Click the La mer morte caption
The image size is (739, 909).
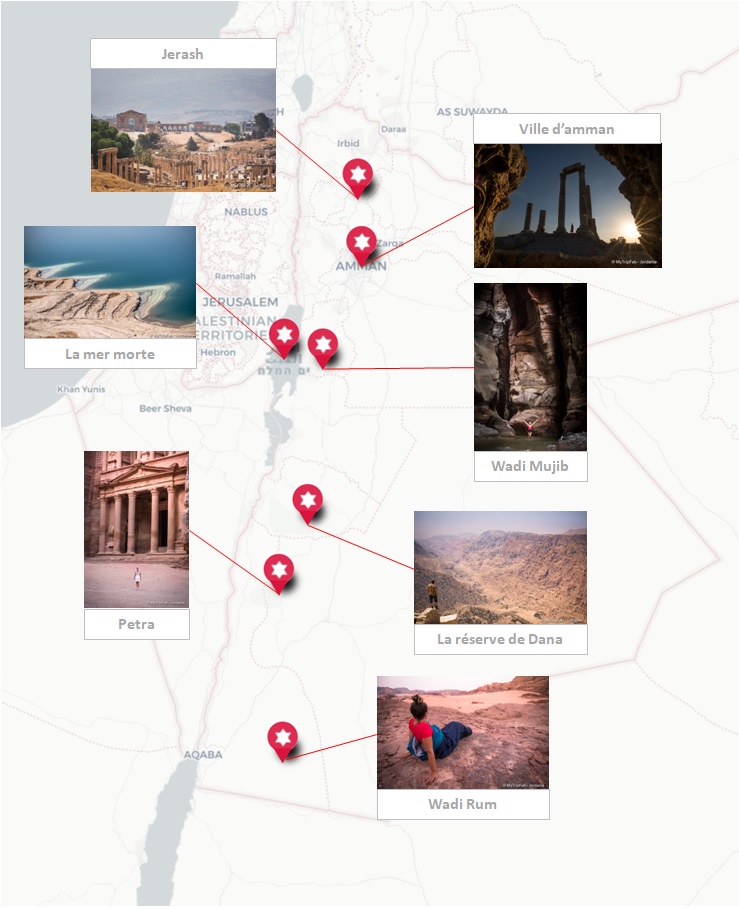(110, 354)
